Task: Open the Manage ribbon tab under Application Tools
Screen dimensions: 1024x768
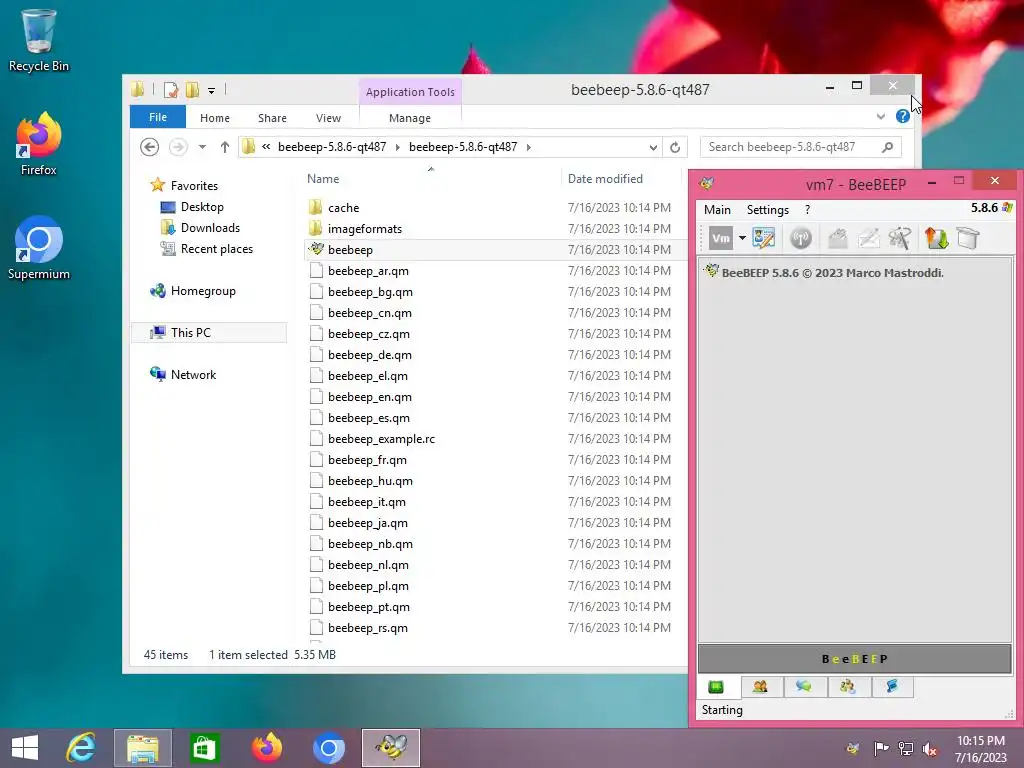Action: [x=409, y=118]
